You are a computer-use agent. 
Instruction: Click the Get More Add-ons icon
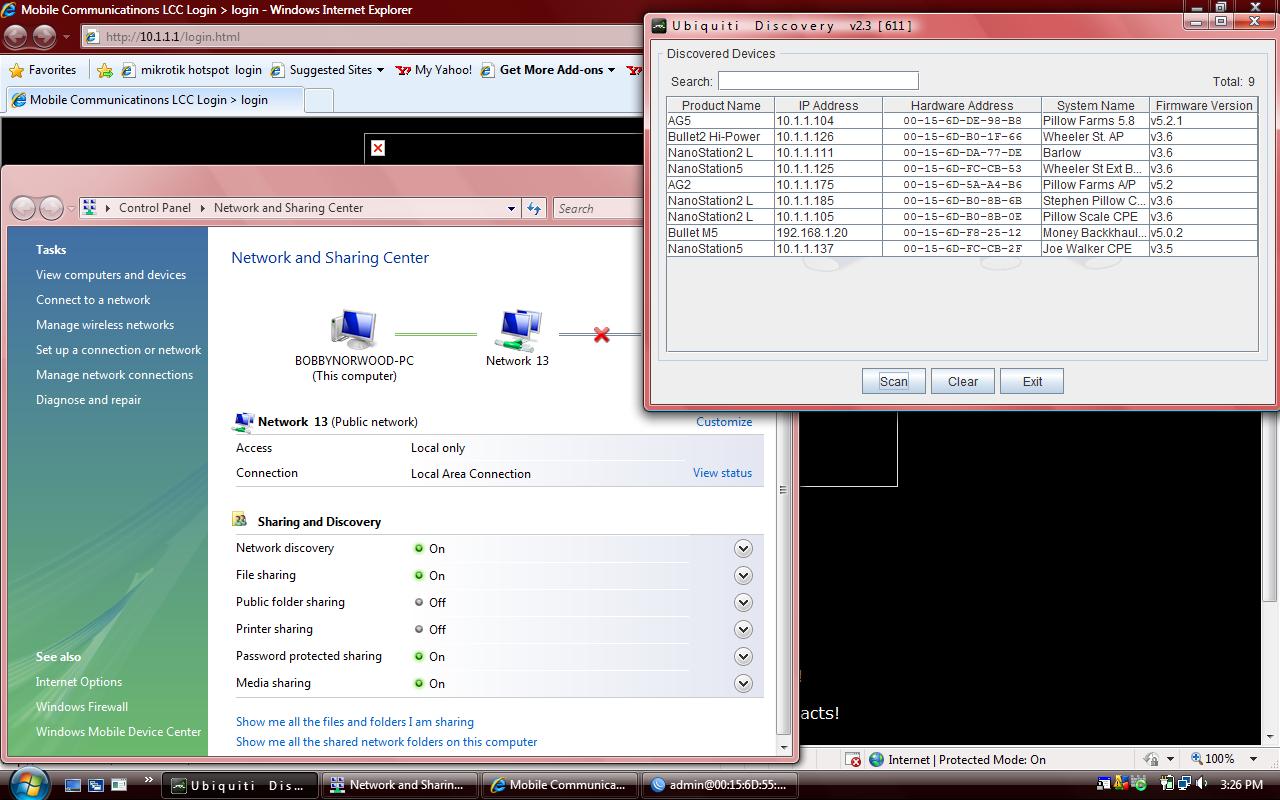click(x=487, y=70)
